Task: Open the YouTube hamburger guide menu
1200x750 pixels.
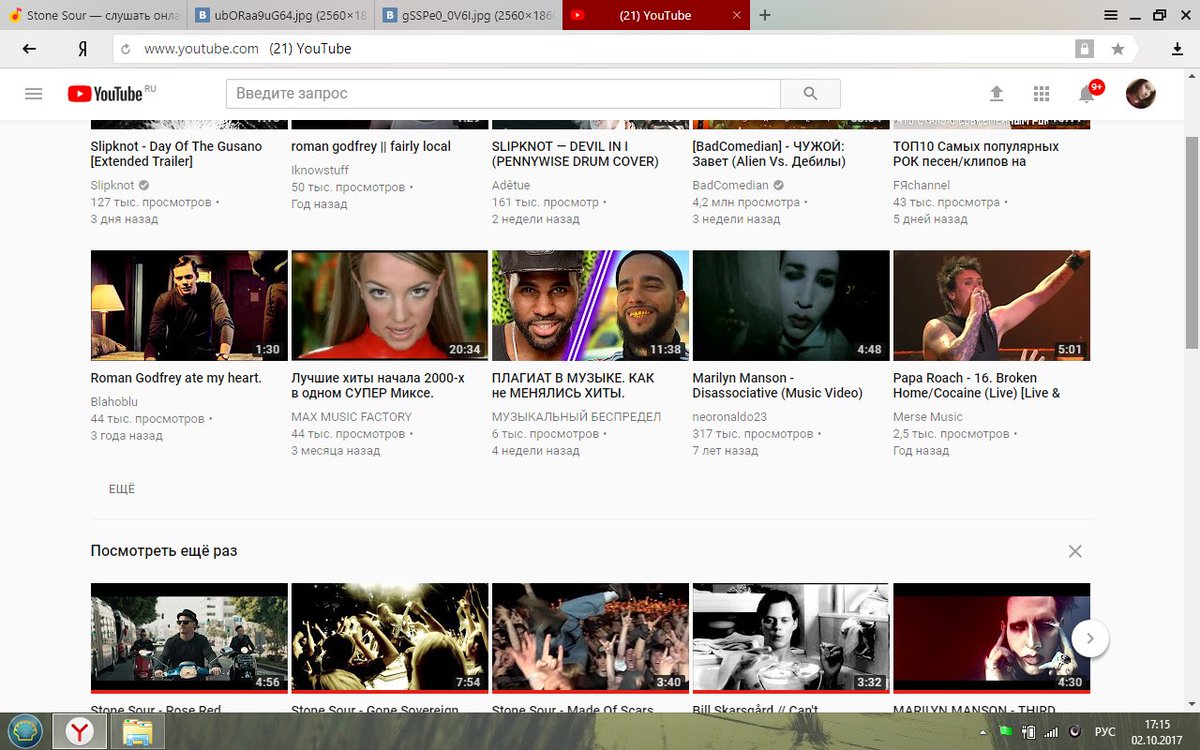Action: (34, 93)
